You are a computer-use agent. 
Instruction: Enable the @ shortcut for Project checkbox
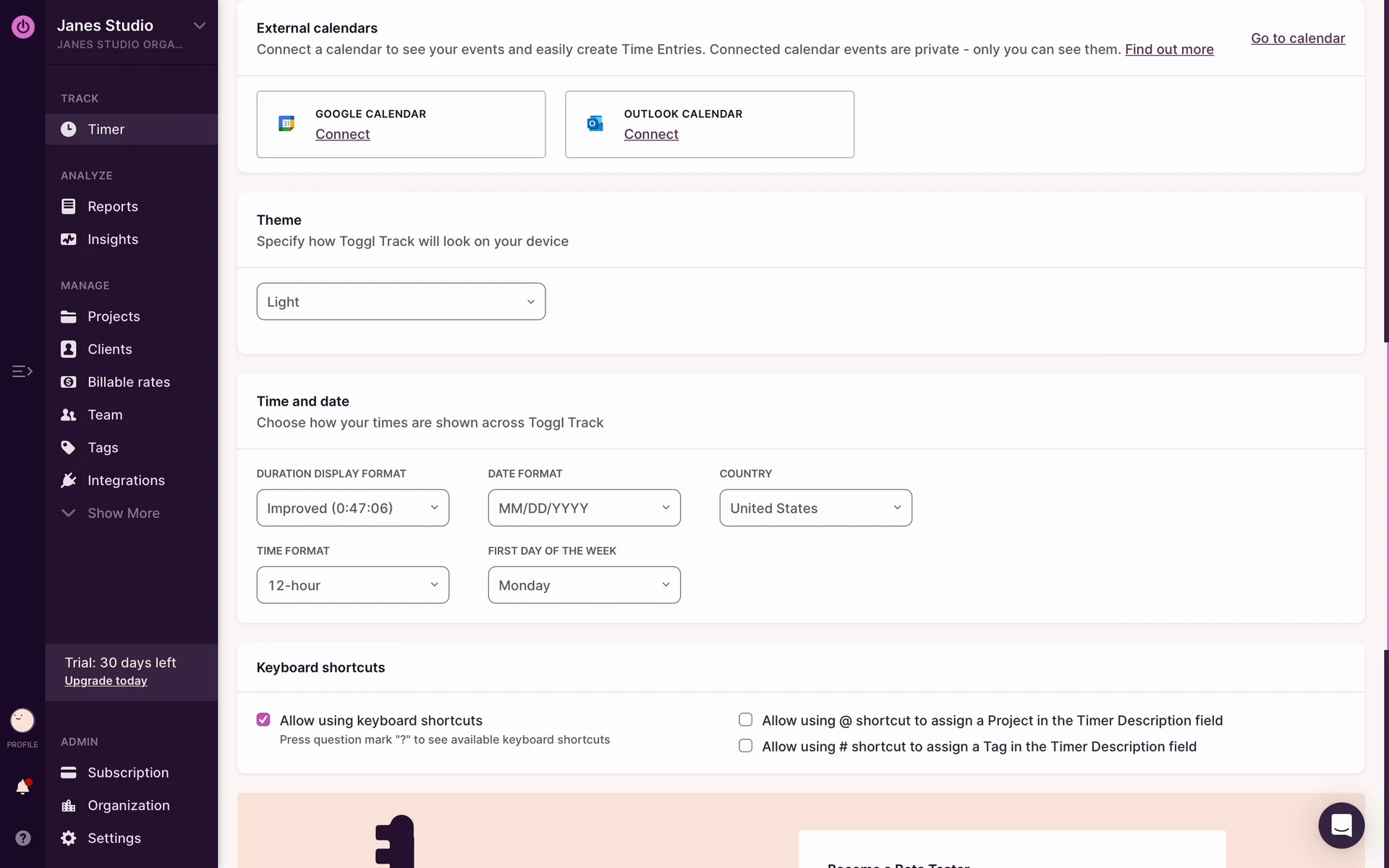click(x=745, y=720)
